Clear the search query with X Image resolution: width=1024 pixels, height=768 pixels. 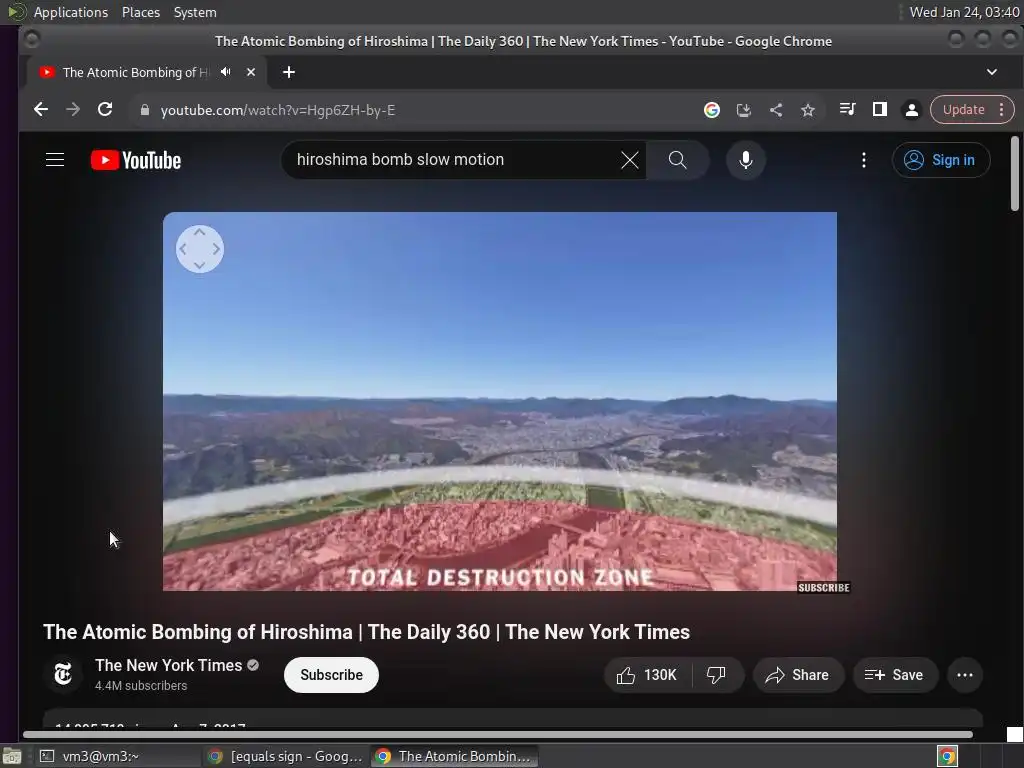(630, 160)
